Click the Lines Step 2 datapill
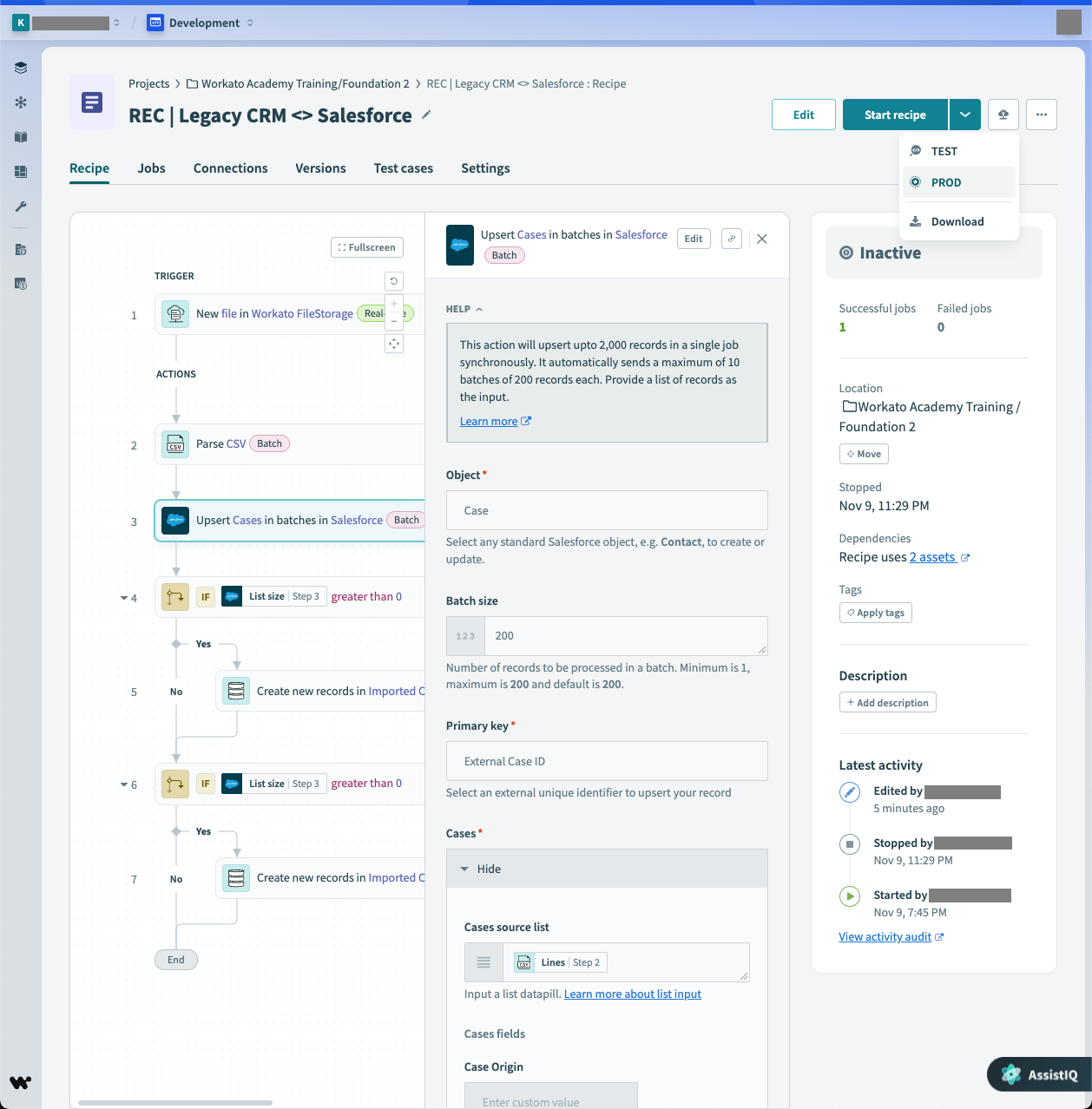Image resolution: width=1092 pixels, height=1109 pixels. (x=560, y=962)
